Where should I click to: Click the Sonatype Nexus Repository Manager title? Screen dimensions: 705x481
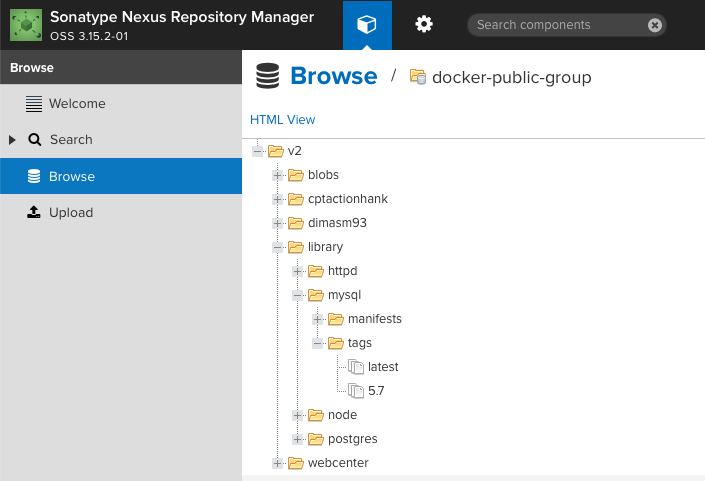(182, 17)
